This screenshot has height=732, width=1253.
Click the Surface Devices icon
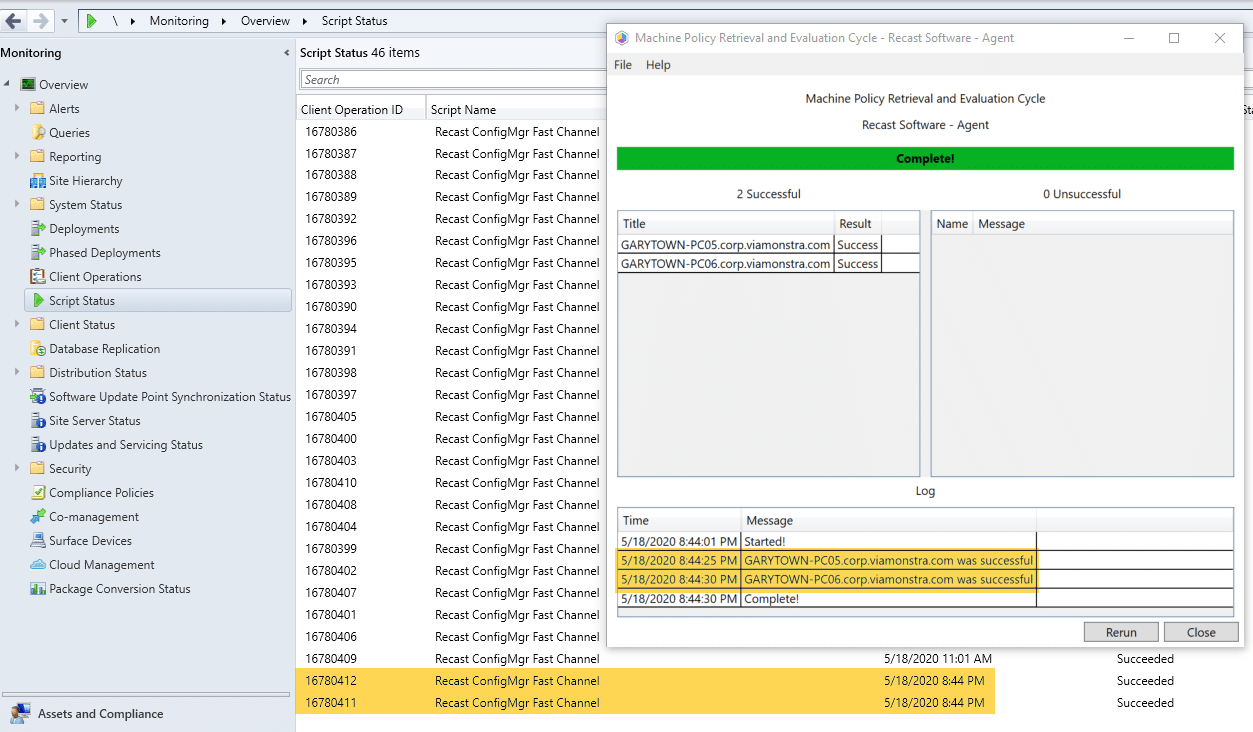pyautogui.click(x=38, y=541)
